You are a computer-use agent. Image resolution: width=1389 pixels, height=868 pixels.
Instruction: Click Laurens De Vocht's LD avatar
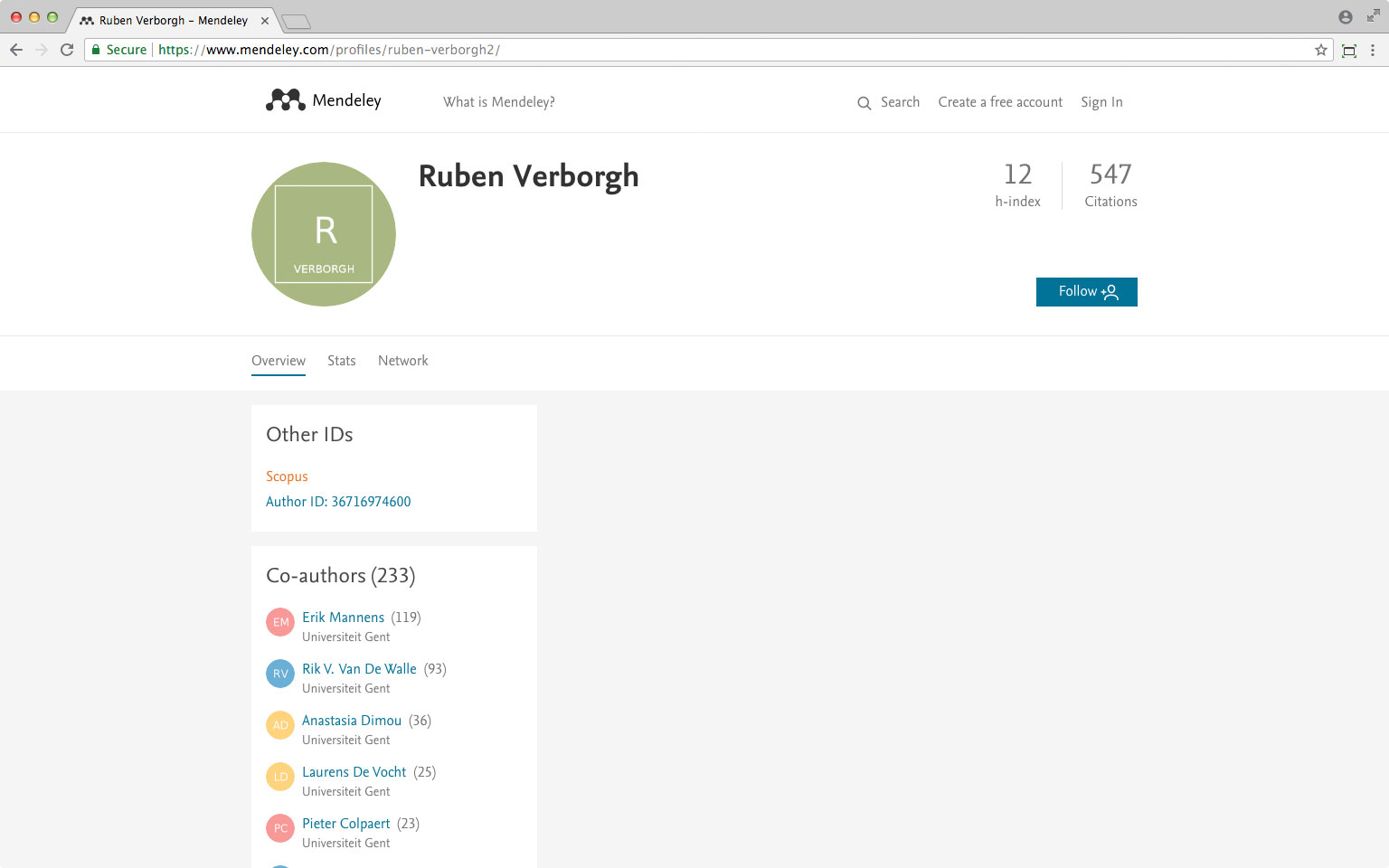pos(280,777)
